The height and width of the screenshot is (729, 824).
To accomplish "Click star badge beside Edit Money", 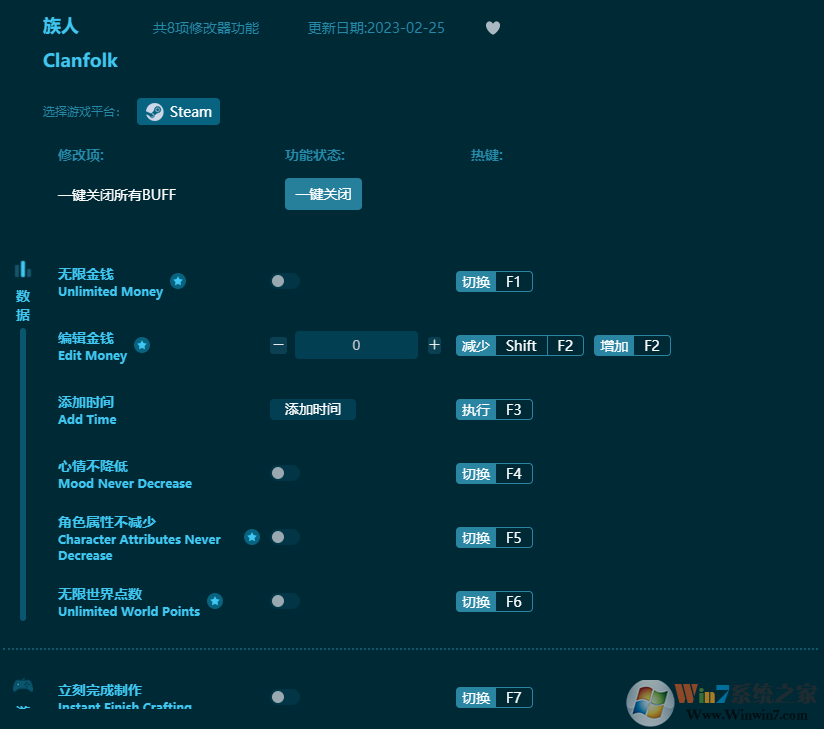I will 142,345.
